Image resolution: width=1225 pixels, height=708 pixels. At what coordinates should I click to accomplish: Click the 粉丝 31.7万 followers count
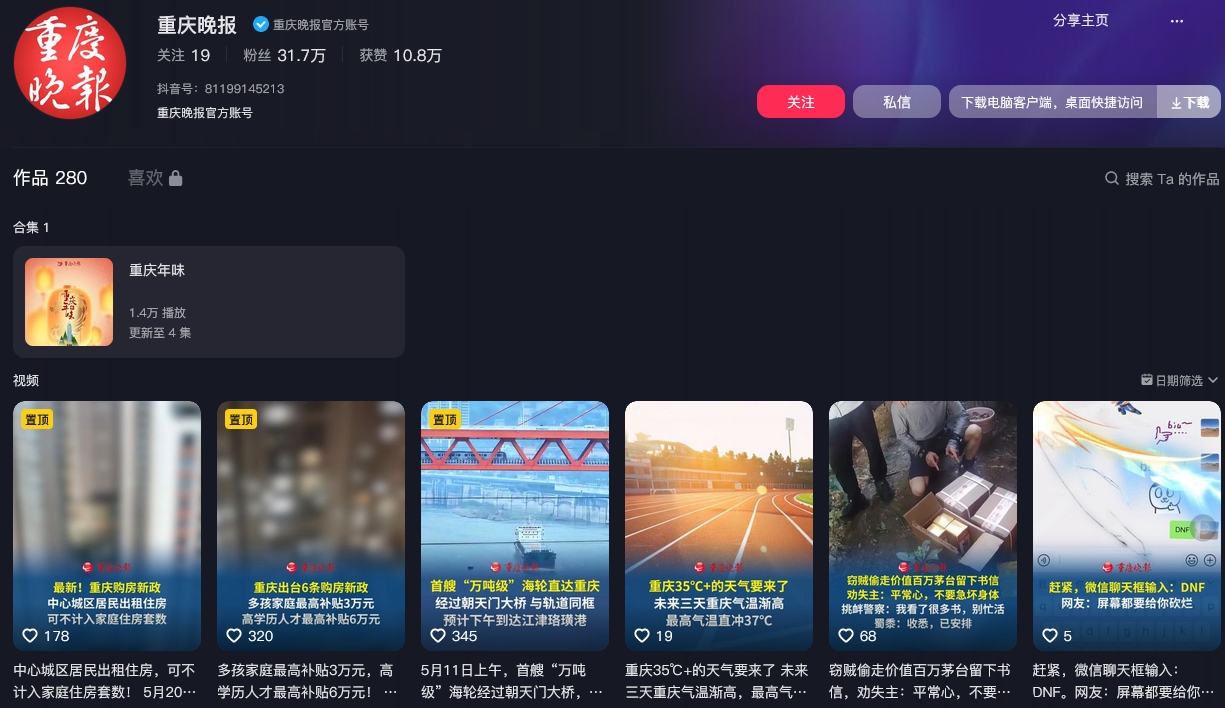[x=285, y=56]
